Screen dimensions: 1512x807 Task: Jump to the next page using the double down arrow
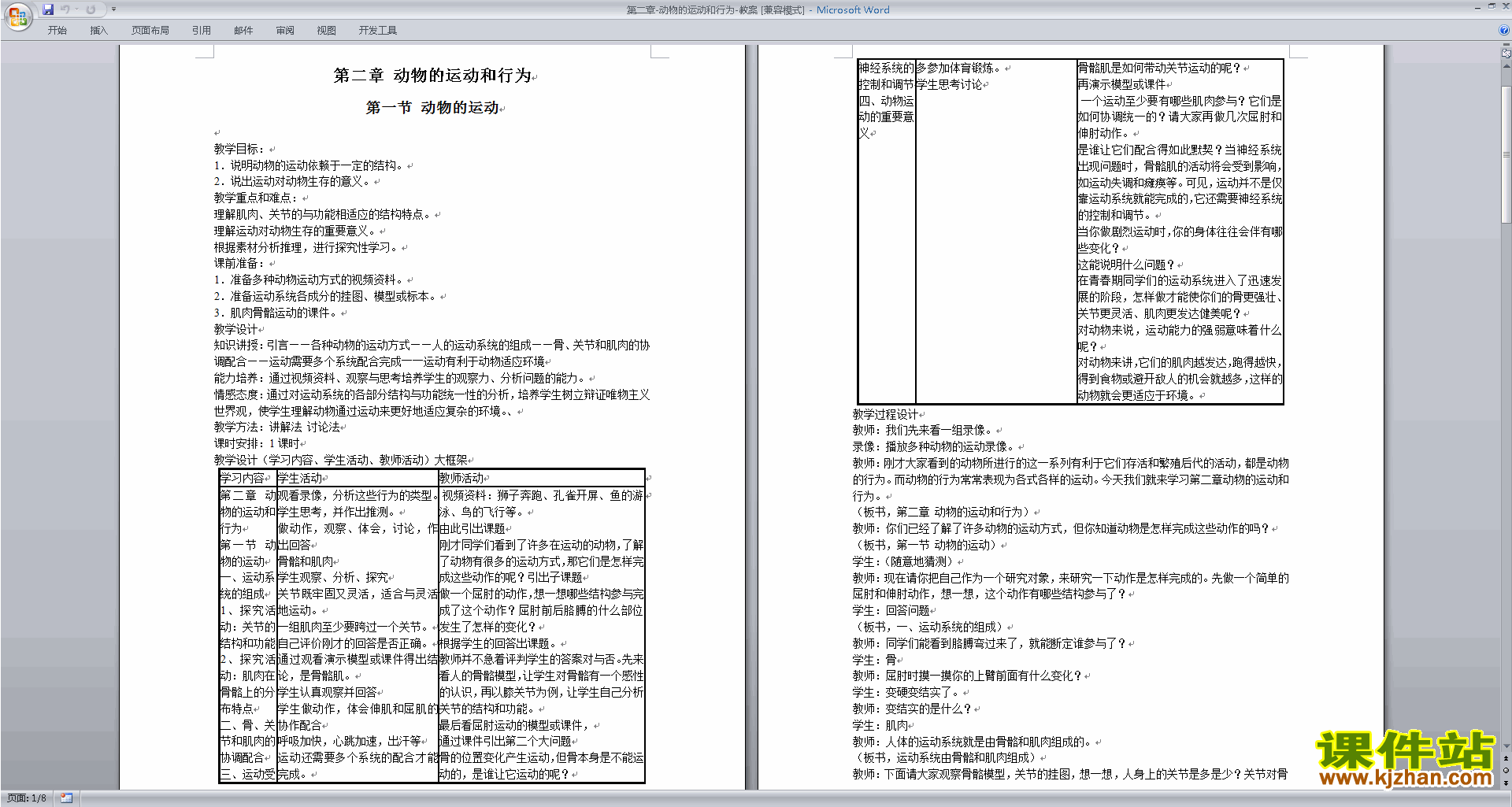[1506, 783]
